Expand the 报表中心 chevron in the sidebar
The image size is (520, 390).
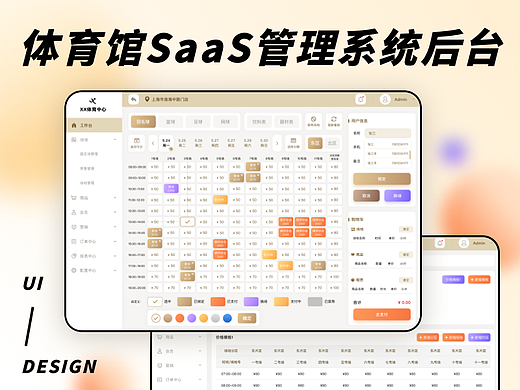point(115,256)
